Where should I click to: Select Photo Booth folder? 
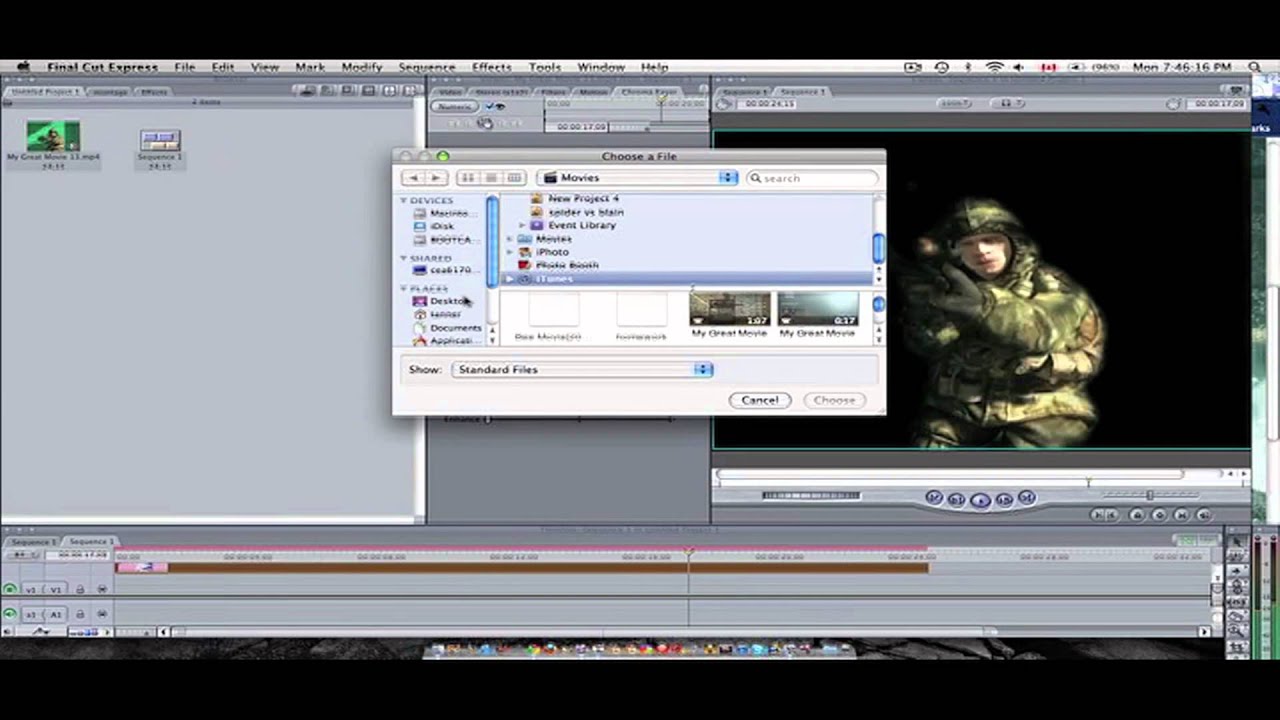click(x=567, y=265)
